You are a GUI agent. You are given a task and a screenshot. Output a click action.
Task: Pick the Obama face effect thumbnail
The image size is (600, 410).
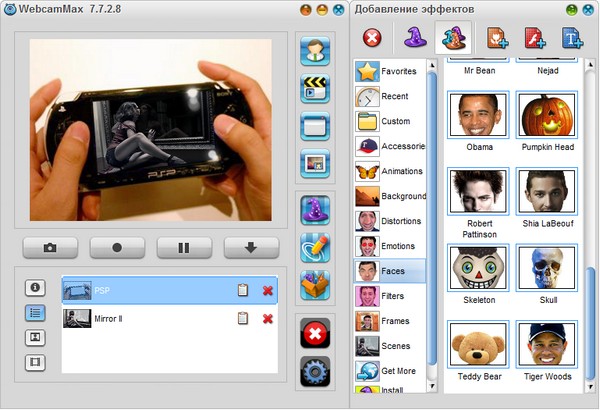coord(479,116)
